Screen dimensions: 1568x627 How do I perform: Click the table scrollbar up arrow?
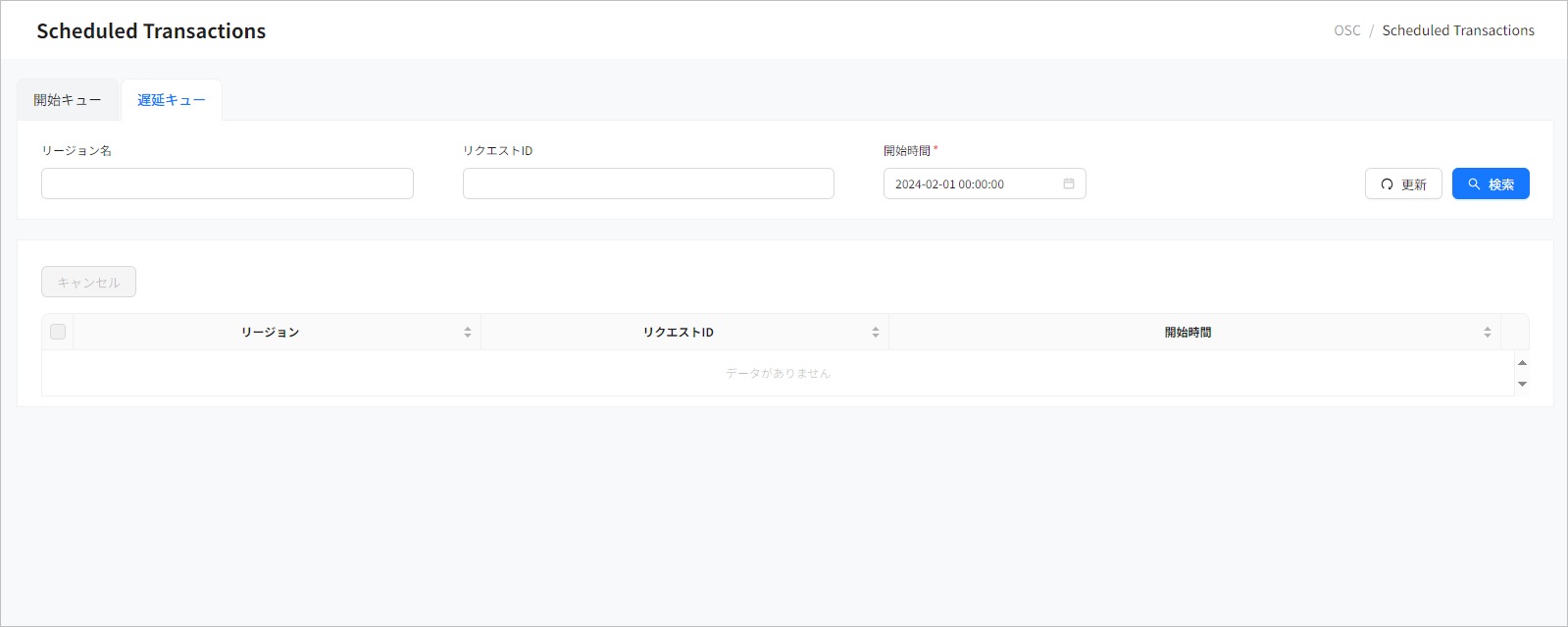(1522, 363)
